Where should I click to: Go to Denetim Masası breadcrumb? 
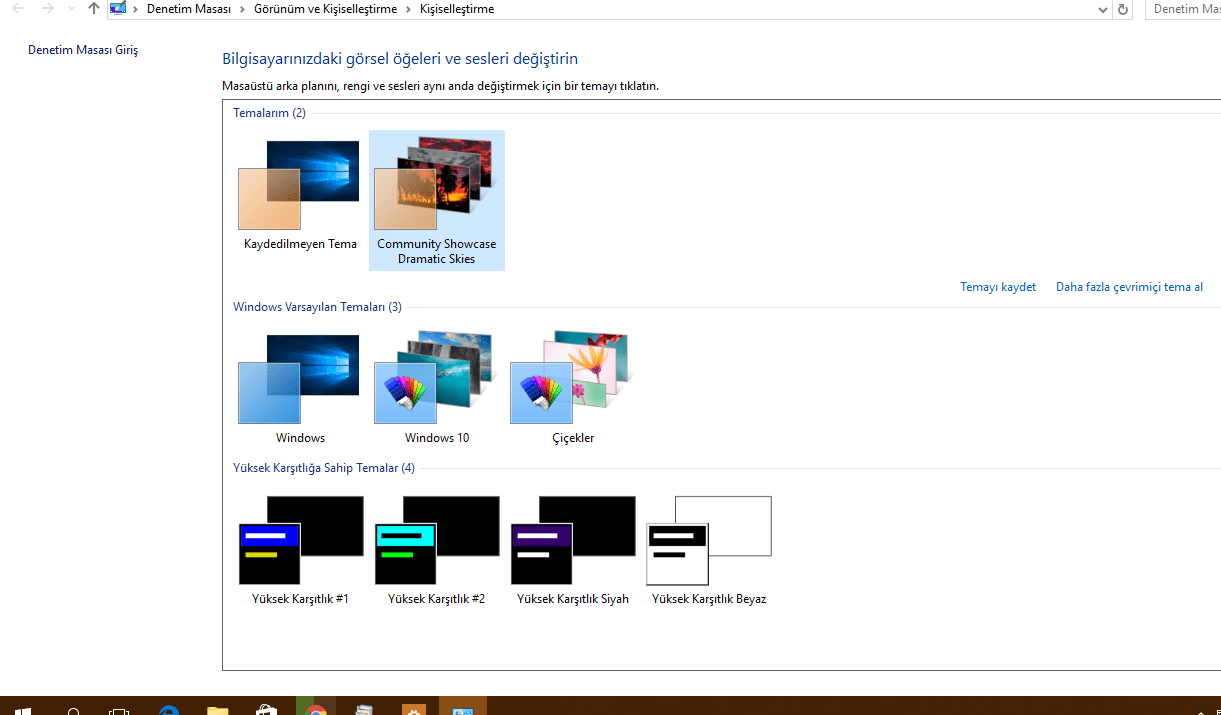pos(189,9)
